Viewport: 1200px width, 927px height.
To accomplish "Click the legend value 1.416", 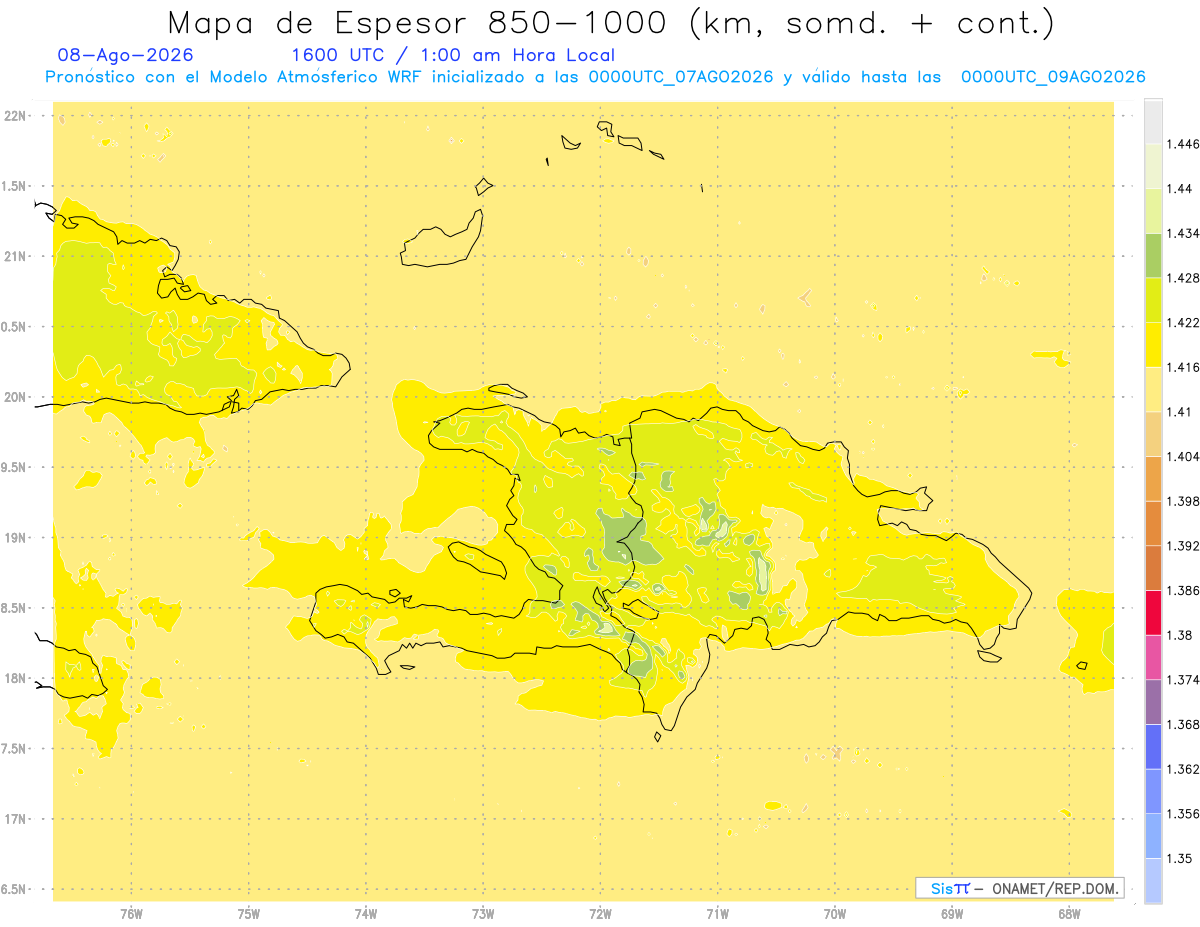I will pyautogui.click(x=1185, y=367).
